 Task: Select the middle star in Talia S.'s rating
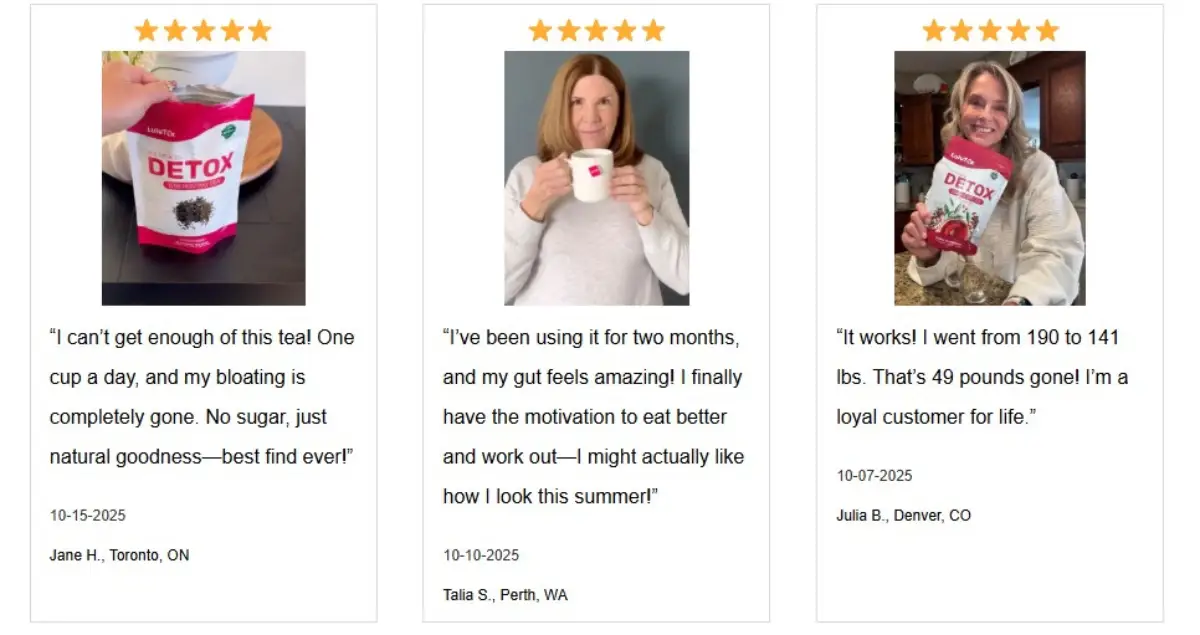click(x=597, y=30)
